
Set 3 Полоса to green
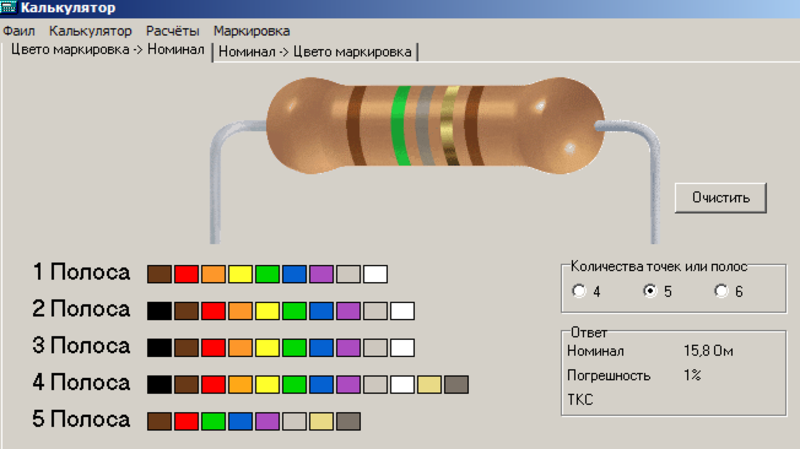[x=294, y=347]
